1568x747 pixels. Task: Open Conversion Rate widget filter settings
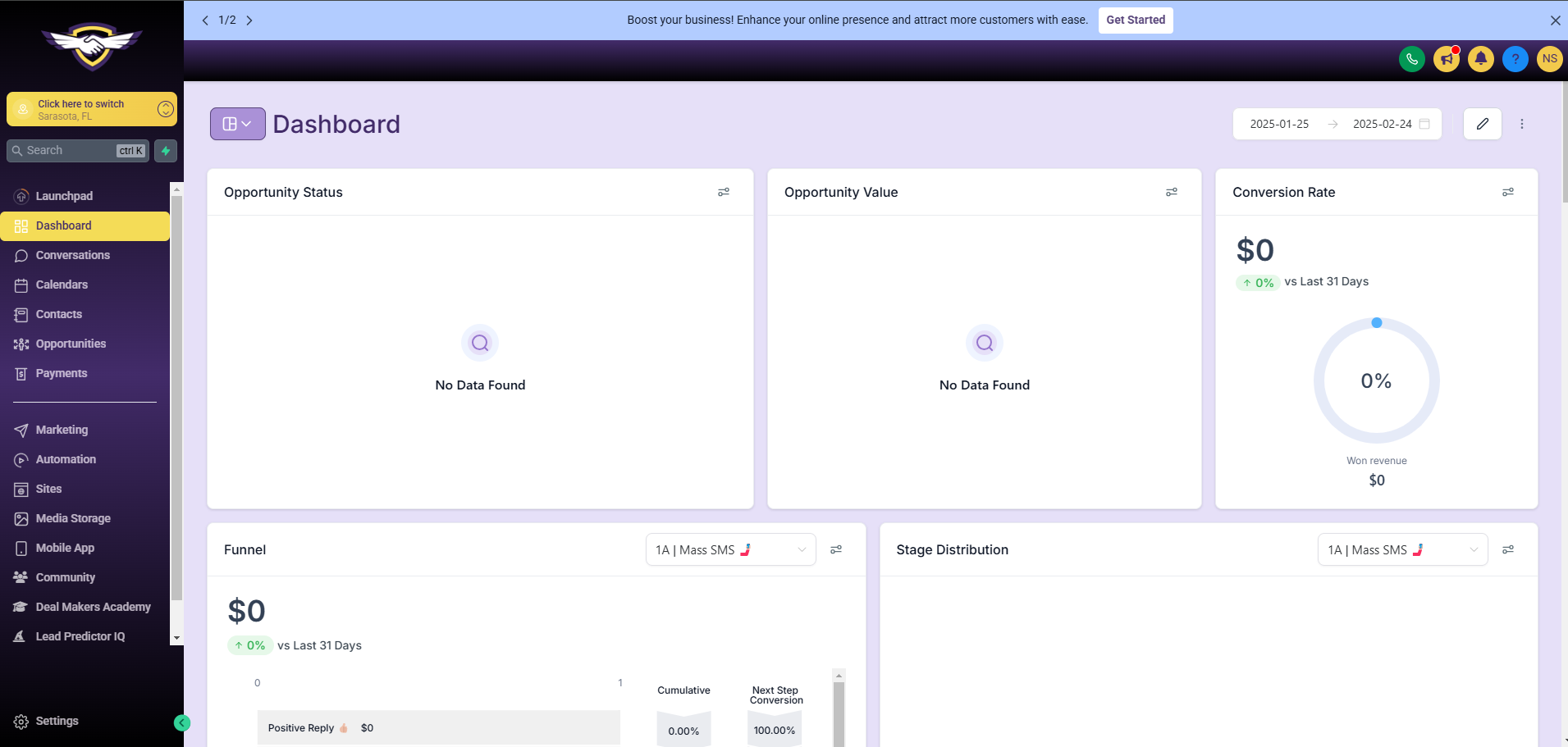point(1507,192)
